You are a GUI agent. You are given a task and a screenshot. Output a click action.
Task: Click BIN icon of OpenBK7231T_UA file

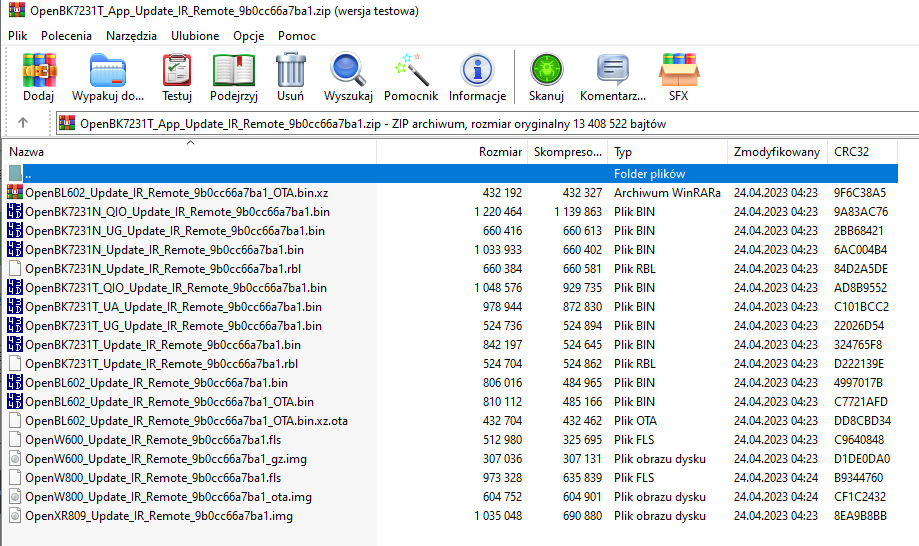coord(15,307)
